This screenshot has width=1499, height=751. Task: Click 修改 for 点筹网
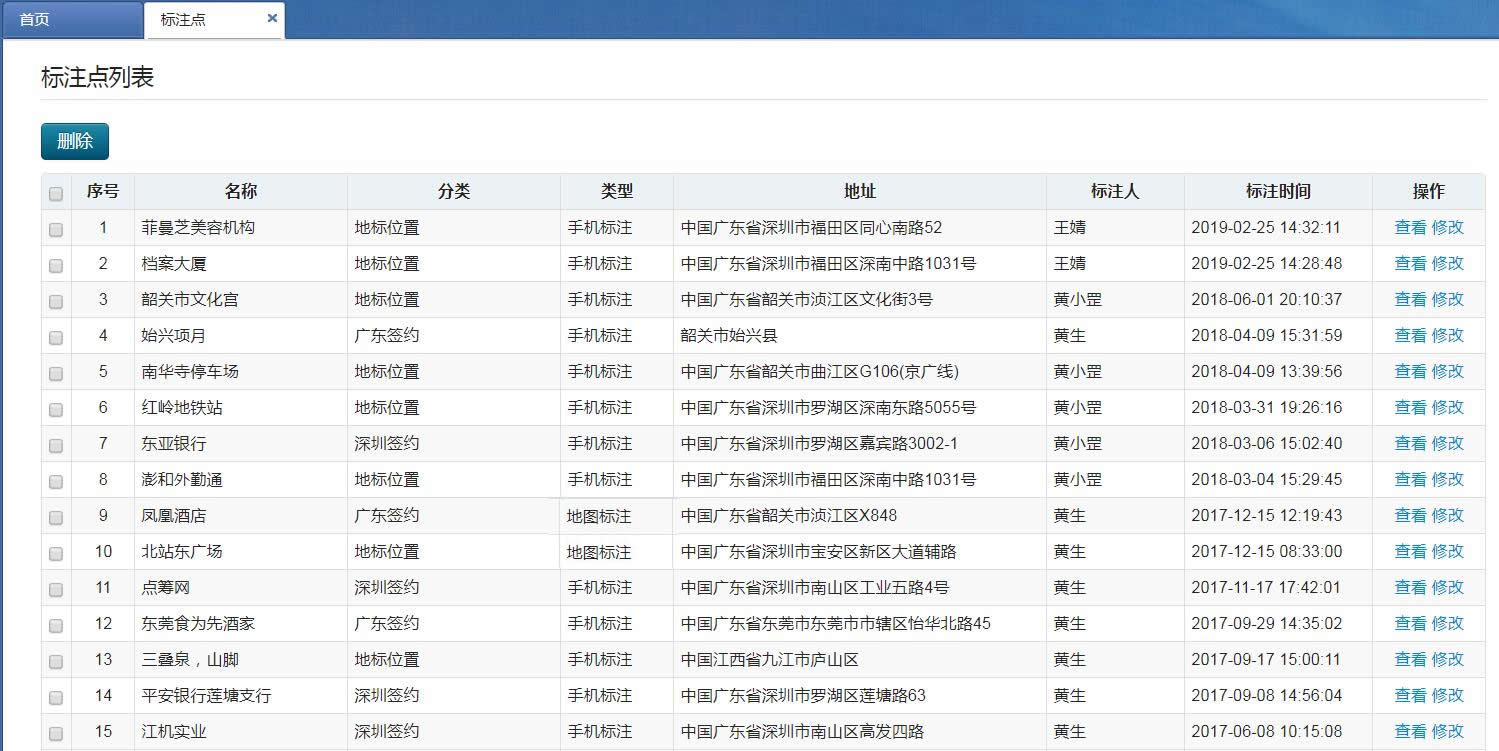1447,587
